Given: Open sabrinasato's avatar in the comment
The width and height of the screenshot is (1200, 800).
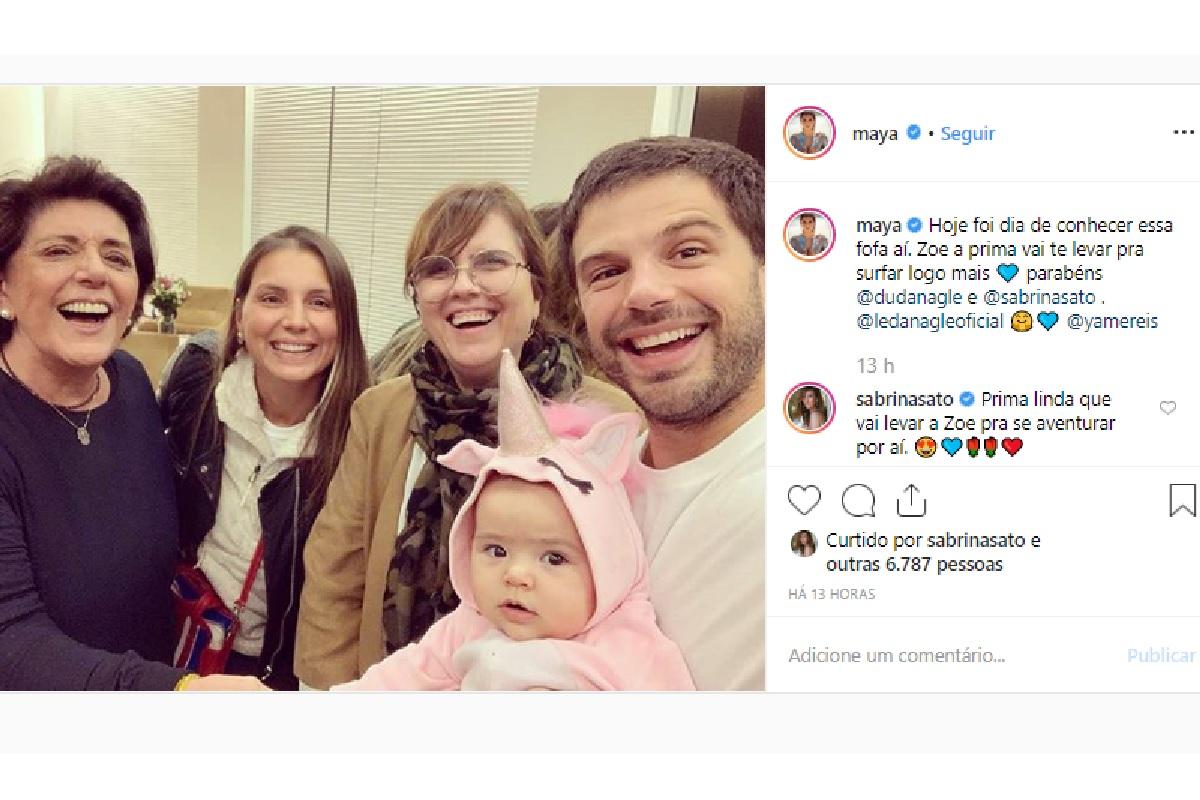Looking at the screenshot, I should click(809, 408).
